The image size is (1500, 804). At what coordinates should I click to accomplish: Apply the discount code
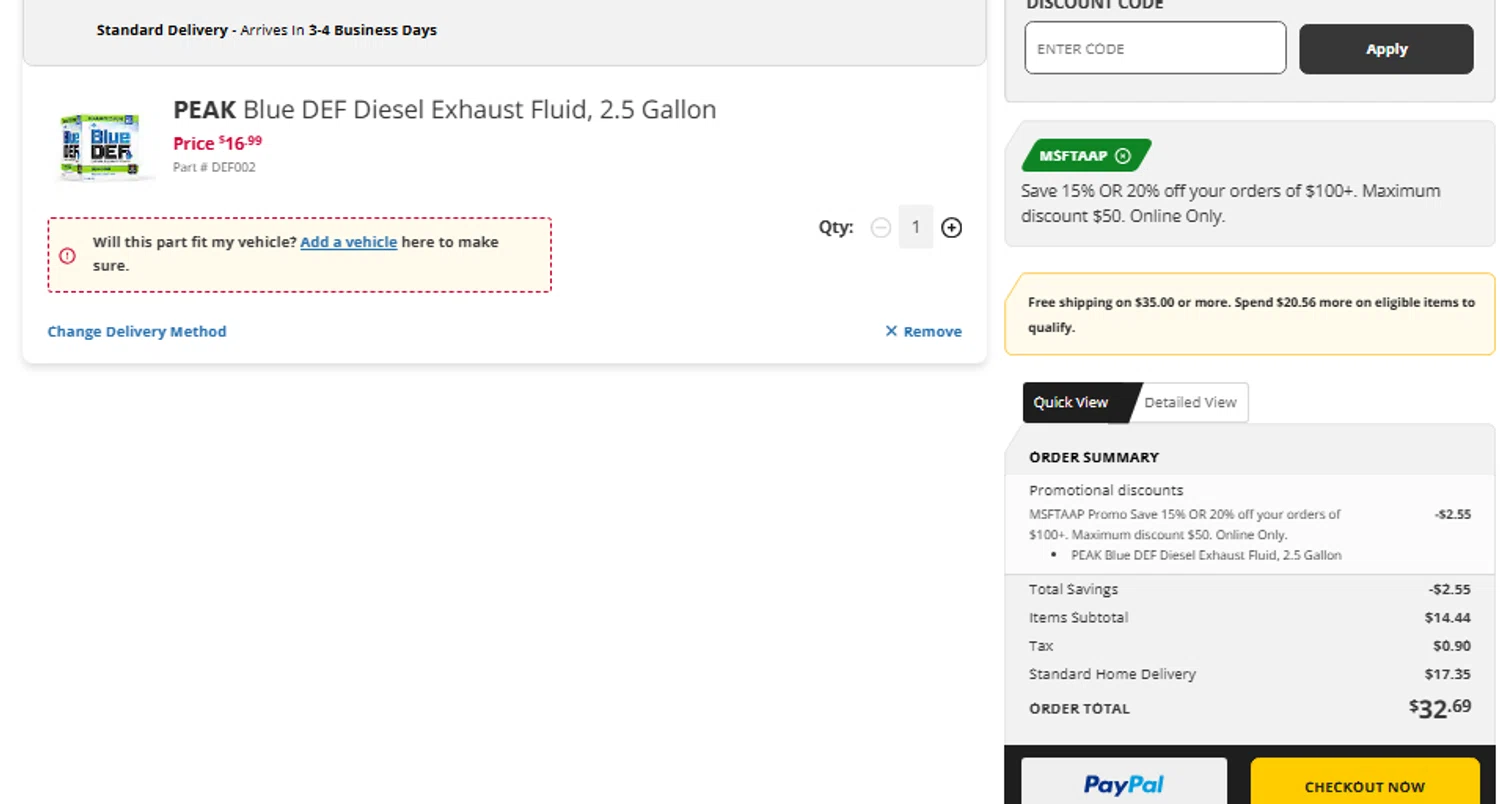click(x=1385, y=49)
